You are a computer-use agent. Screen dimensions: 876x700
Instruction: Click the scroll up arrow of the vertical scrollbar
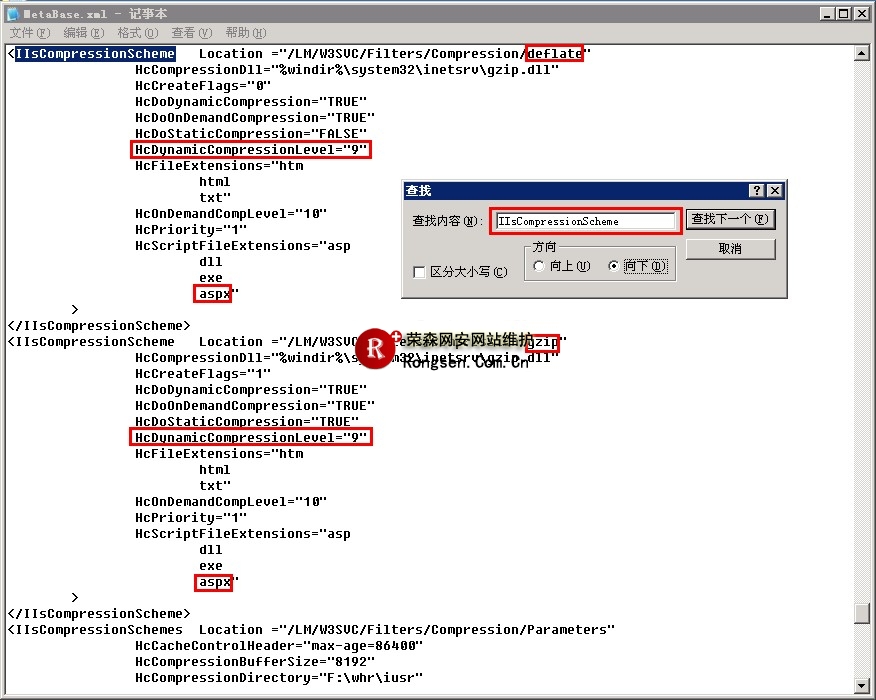[861, 53]
